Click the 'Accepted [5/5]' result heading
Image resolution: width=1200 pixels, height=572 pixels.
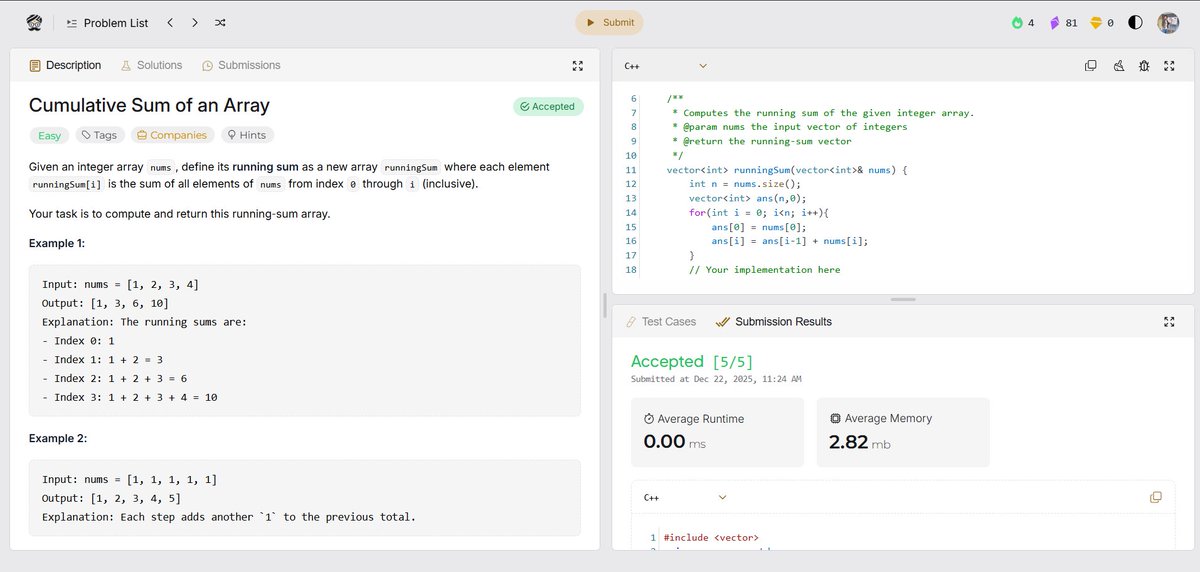(x=692, y=361)
